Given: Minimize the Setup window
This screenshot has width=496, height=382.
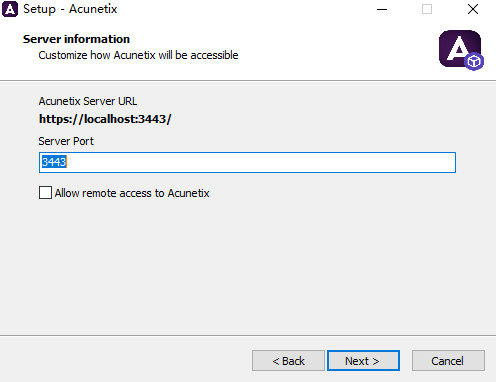Looking at the screenshot, I should click(382, 9).
